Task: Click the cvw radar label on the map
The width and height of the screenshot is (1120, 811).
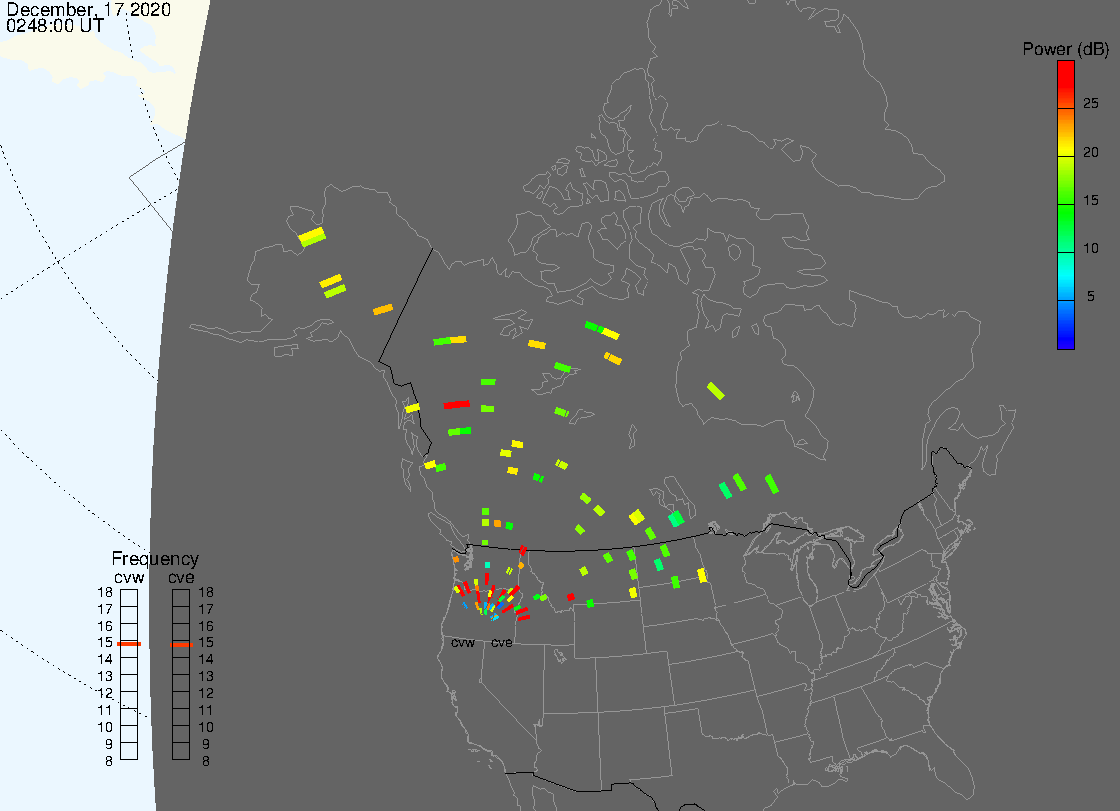Action: click(x=463, y=643)
